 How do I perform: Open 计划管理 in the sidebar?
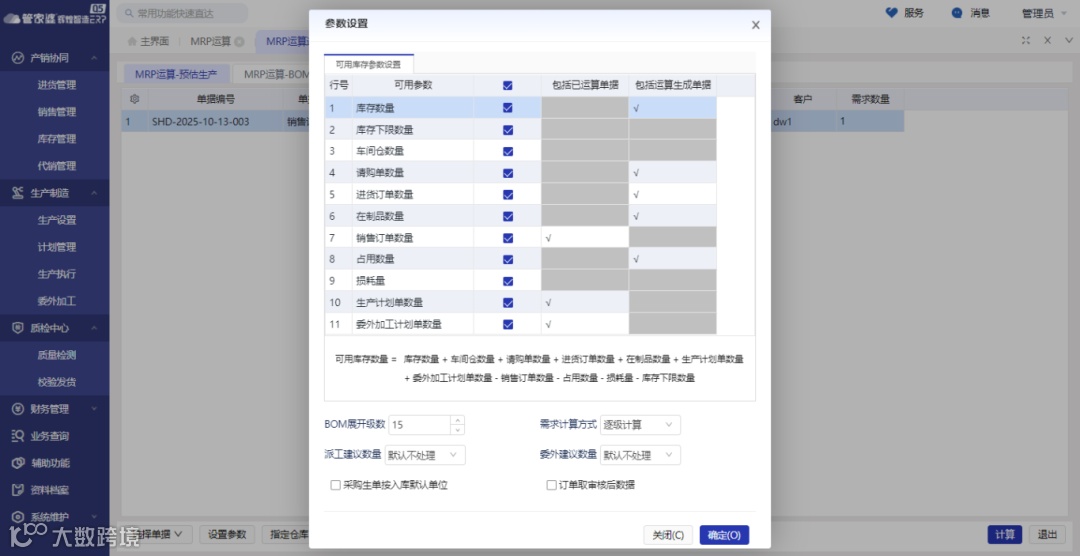[x=56, y=247]
